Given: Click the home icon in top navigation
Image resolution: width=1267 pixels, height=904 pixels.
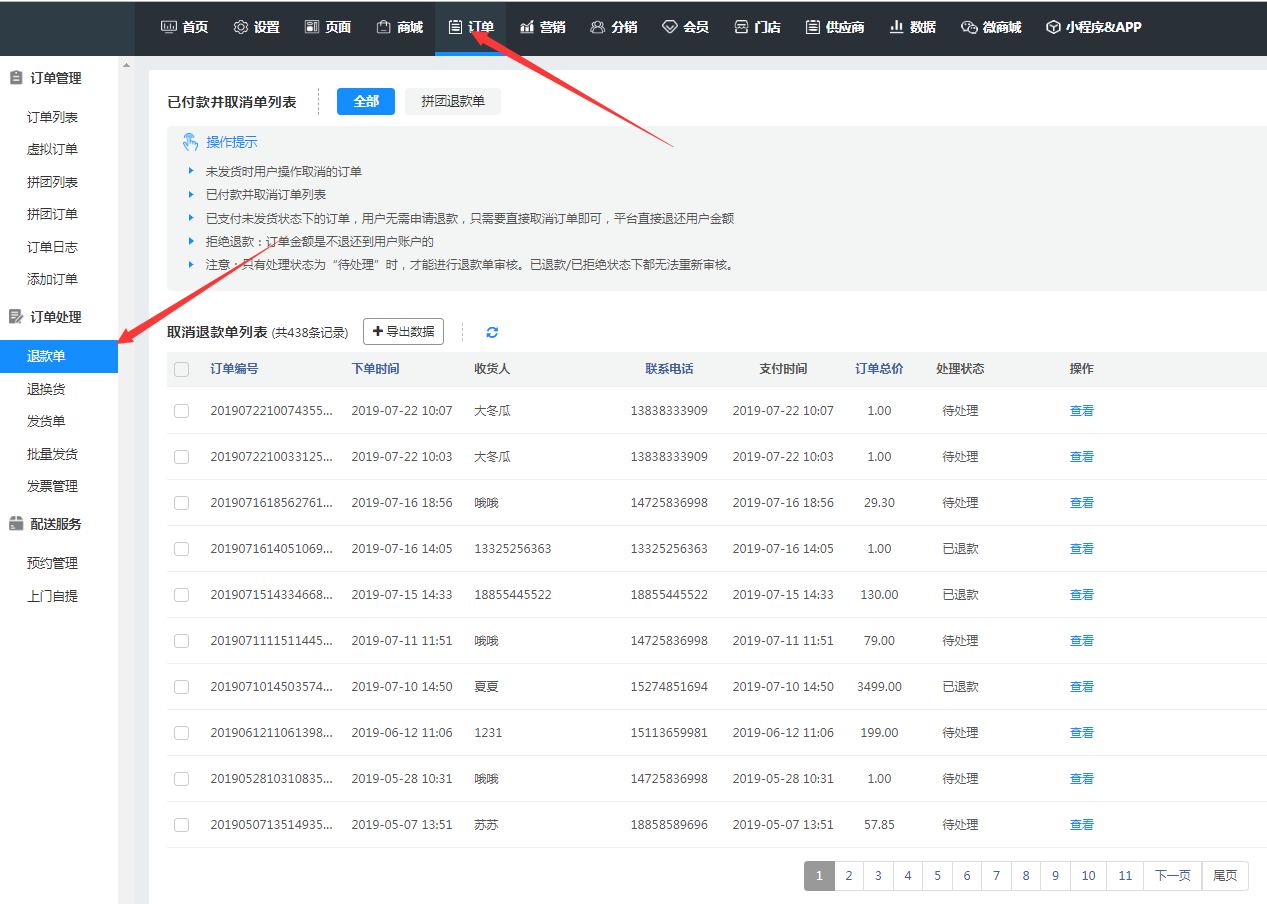Looking at the screenshot, I should (169, 27).
